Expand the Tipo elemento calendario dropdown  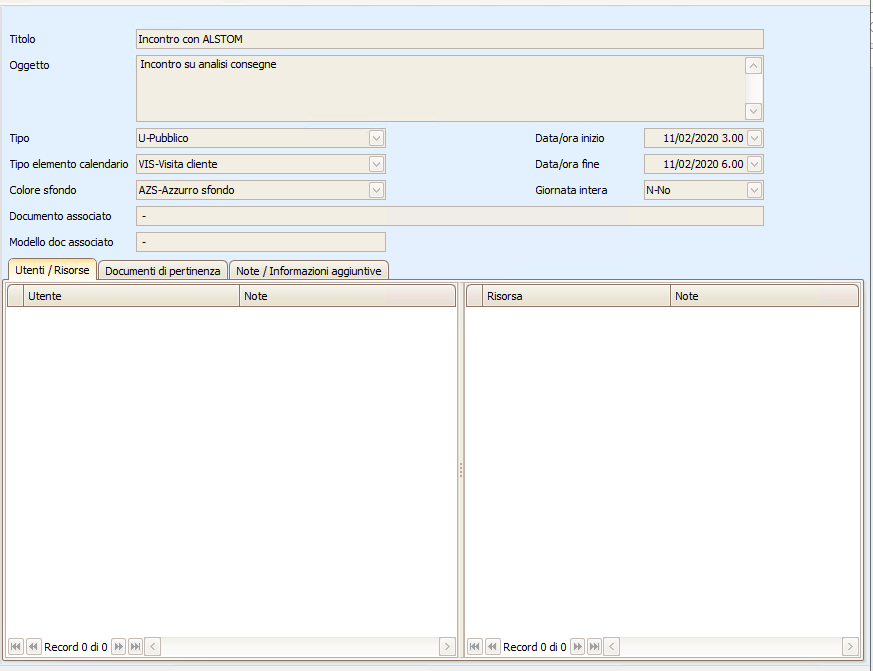377,164
